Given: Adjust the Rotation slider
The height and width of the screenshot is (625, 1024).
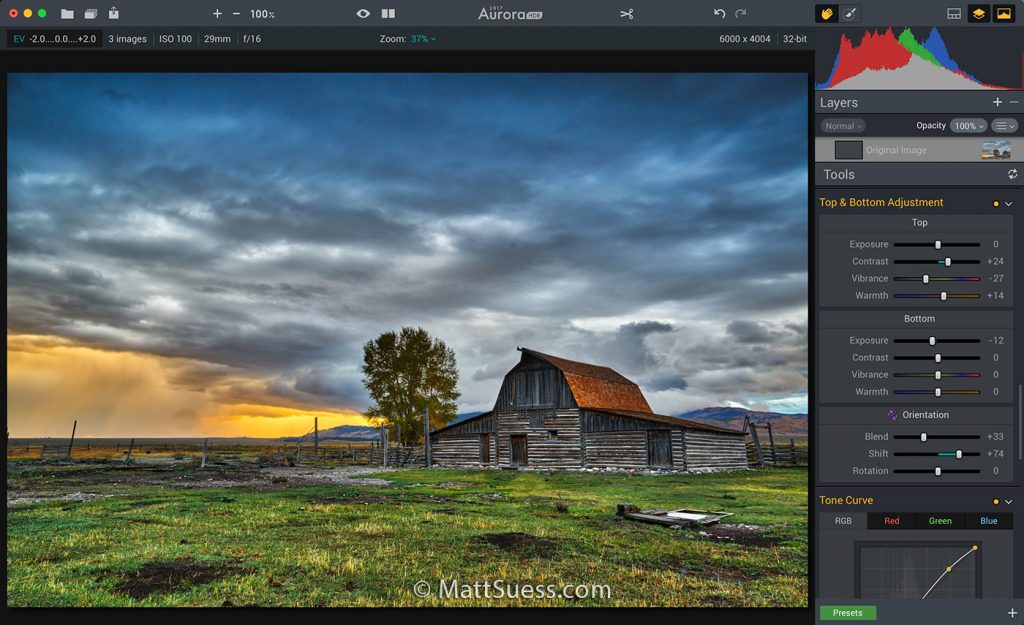Looking at the screenshot, I should tap(937, 471).
